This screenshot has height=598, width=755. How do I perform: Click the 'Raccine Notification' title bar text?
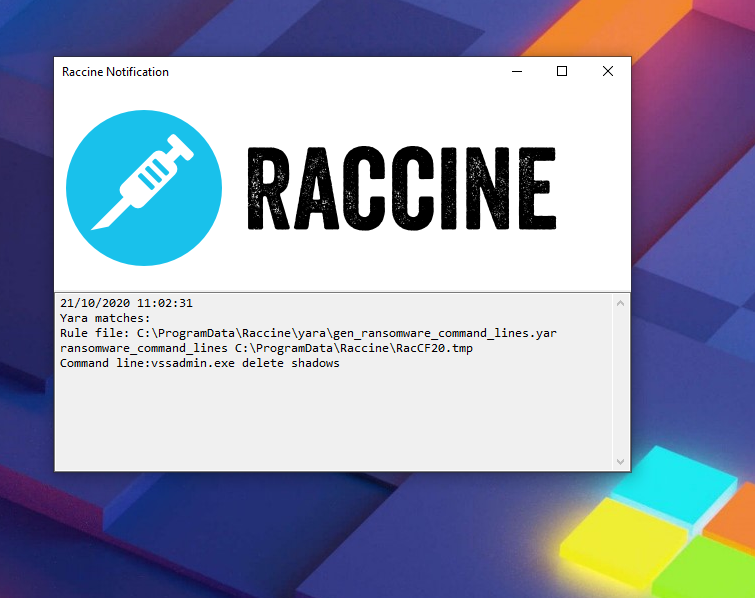click(x=115, y=72)
